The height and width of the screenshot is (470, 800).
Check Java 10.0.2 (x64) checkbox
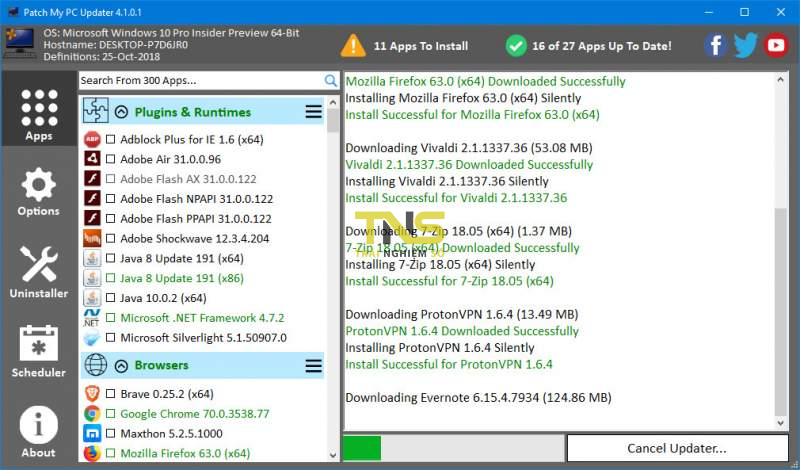click(x=110, y=298)
